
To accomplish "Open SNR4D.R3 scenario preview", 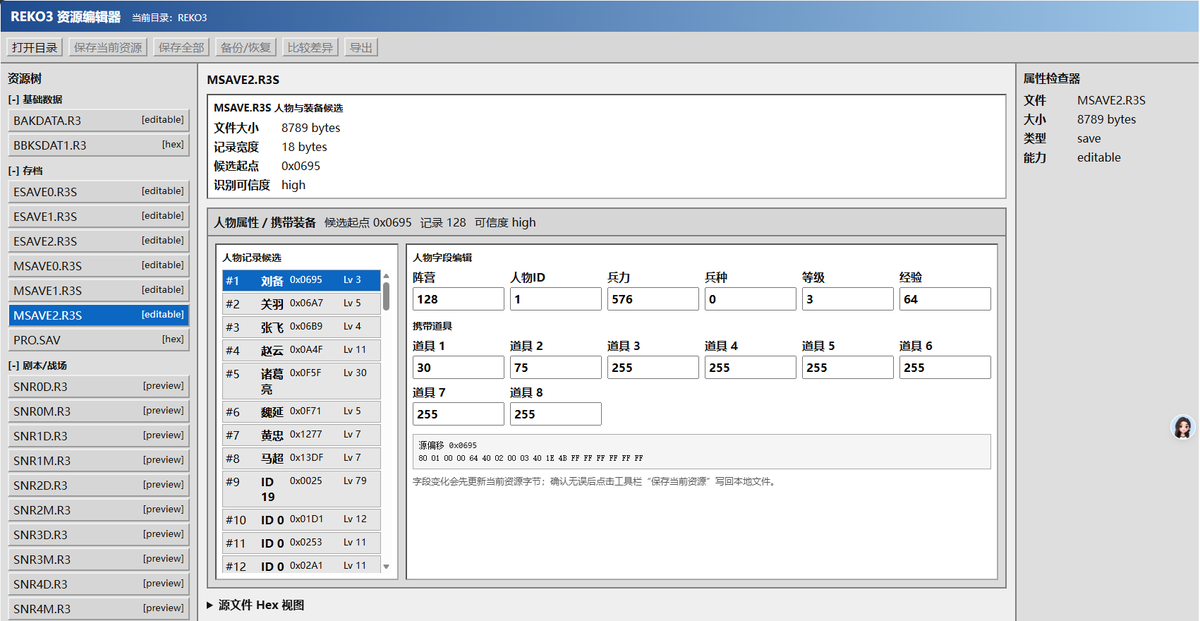I will 98,584.
